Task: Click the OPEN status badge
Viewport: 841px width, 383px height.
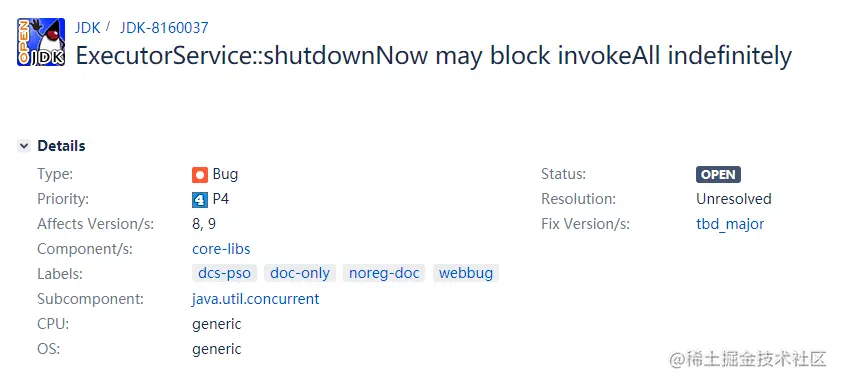Action: coord(719,175)
